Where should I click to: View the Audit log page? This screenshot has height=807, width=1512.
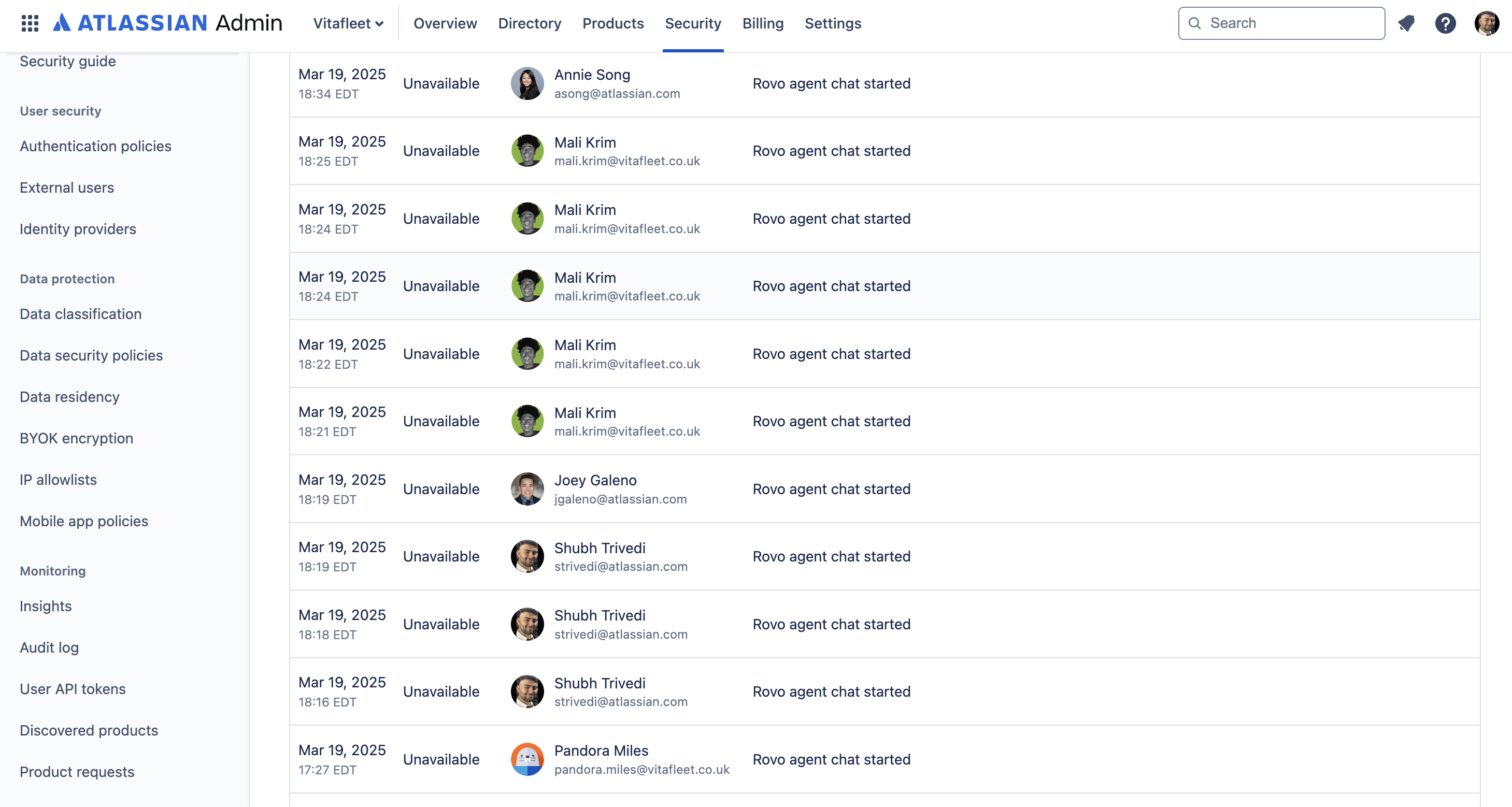tap(49, 647)
